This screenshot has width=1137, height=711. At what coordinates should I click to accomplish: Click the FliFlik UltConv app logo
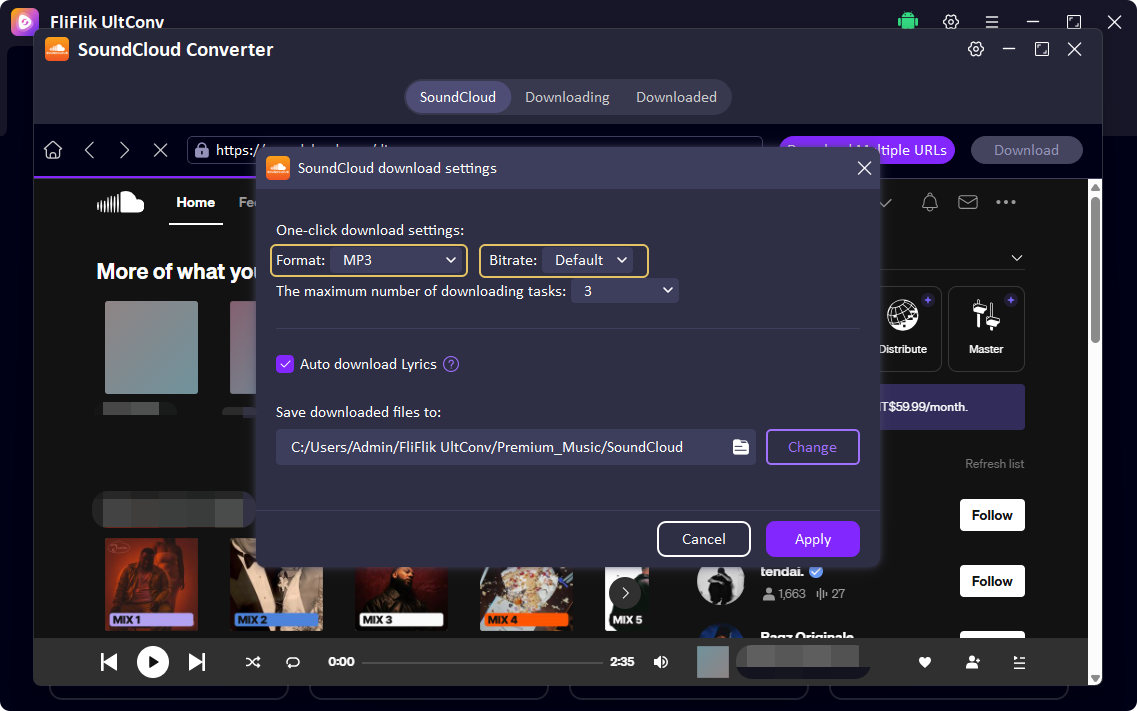coord(24,20)
